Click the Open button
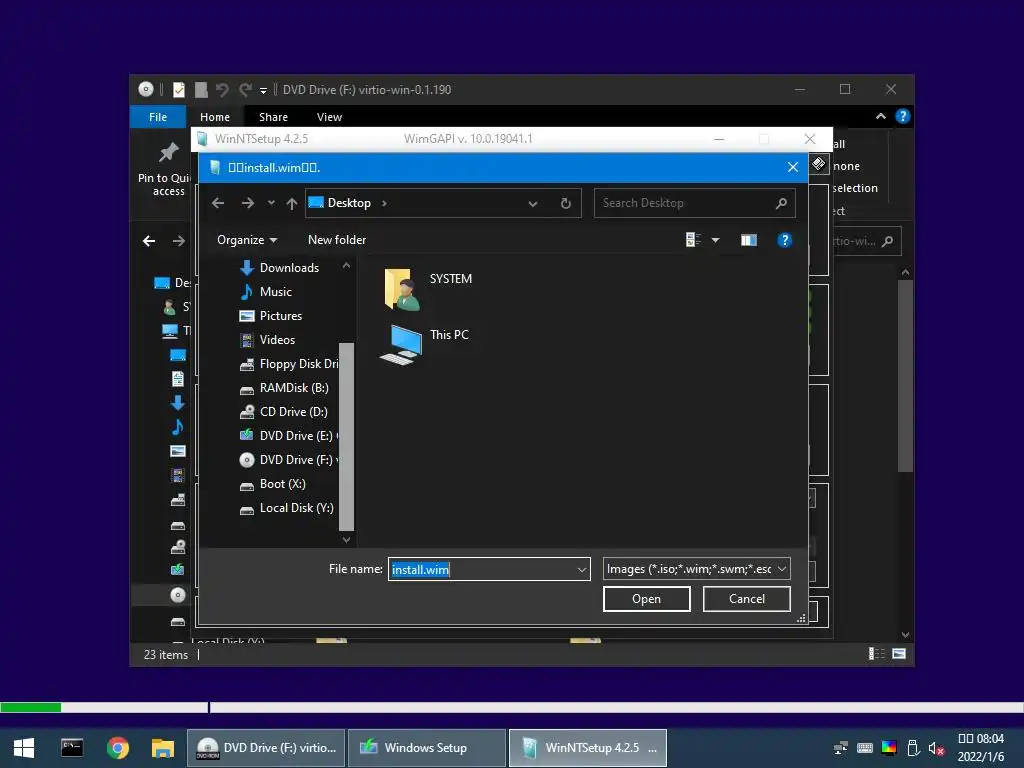 [647, 599]
